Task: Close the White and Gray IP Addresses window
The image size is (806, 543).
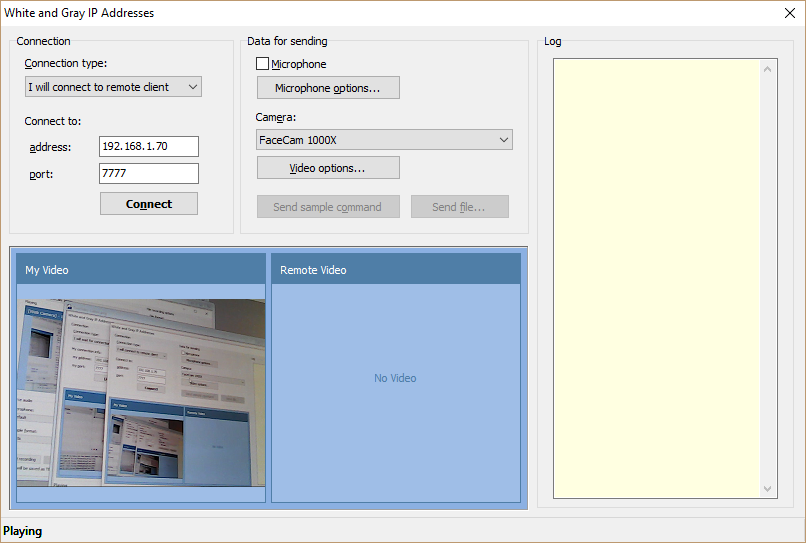Action: coord(789,13)
